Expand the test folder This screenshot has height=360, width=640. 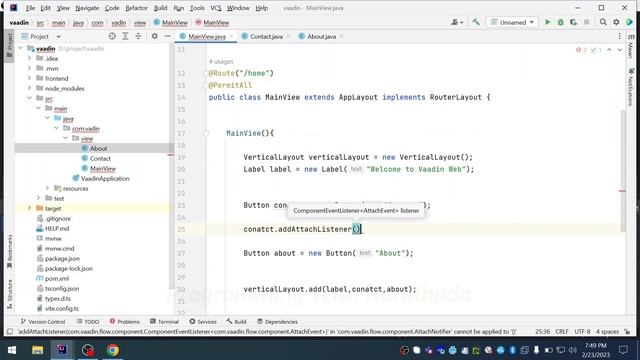(x=38, y=198)
